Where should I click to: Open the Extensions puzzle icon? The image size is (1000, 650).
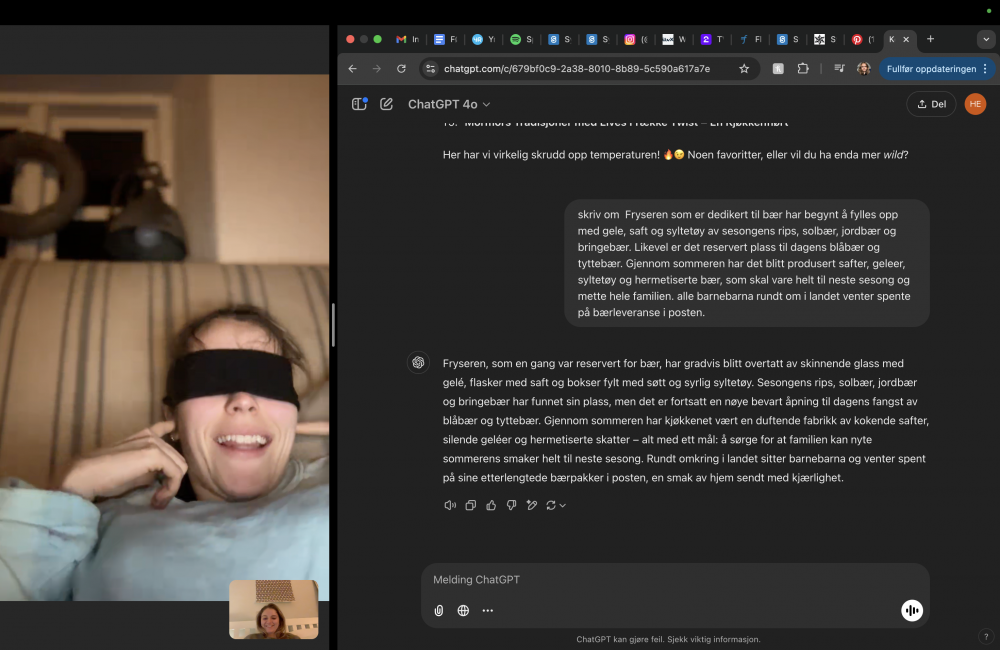[803, 68]
